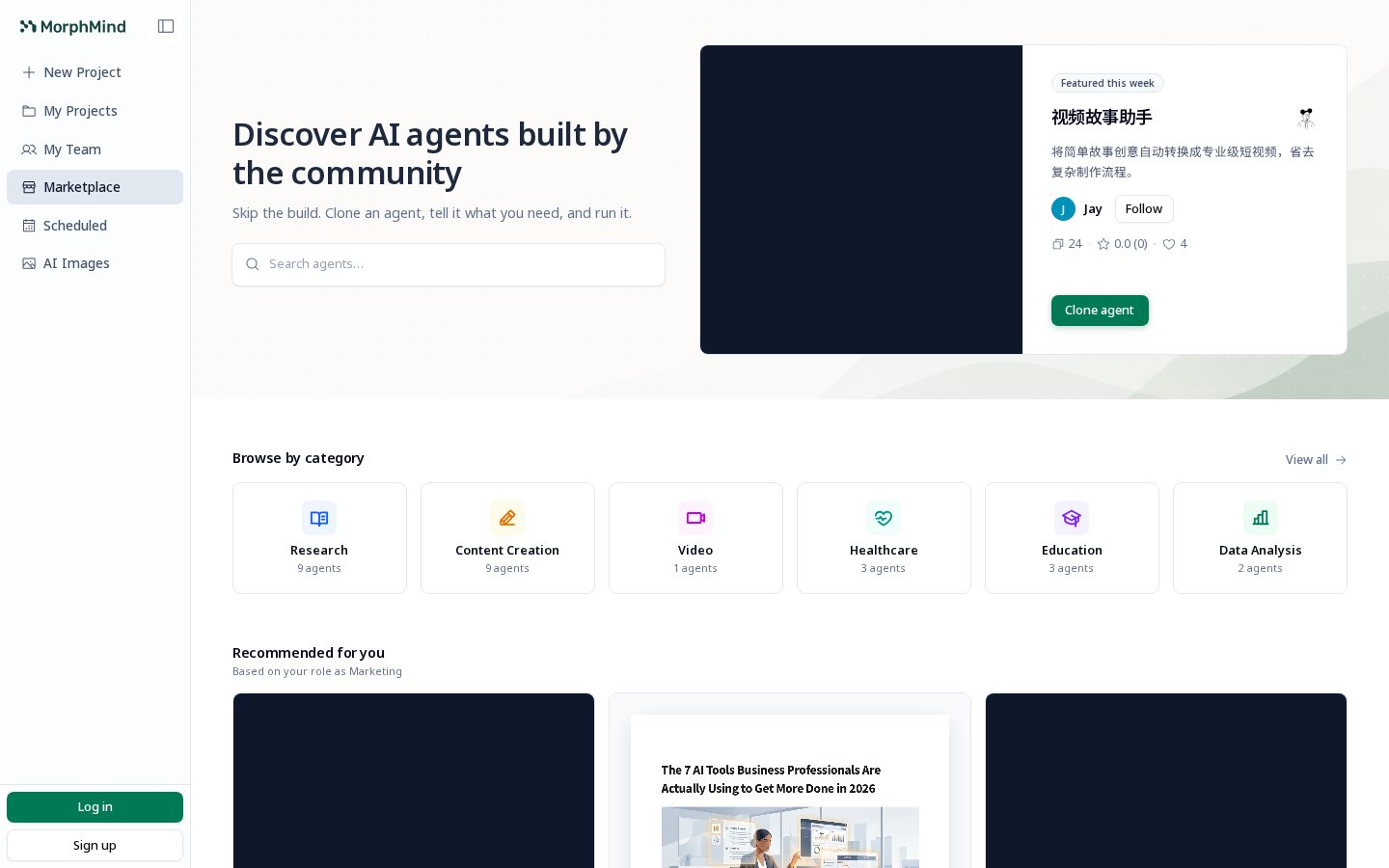Go to My Projects
Screen dimensions: 1389x868
(x=95, y=111)
